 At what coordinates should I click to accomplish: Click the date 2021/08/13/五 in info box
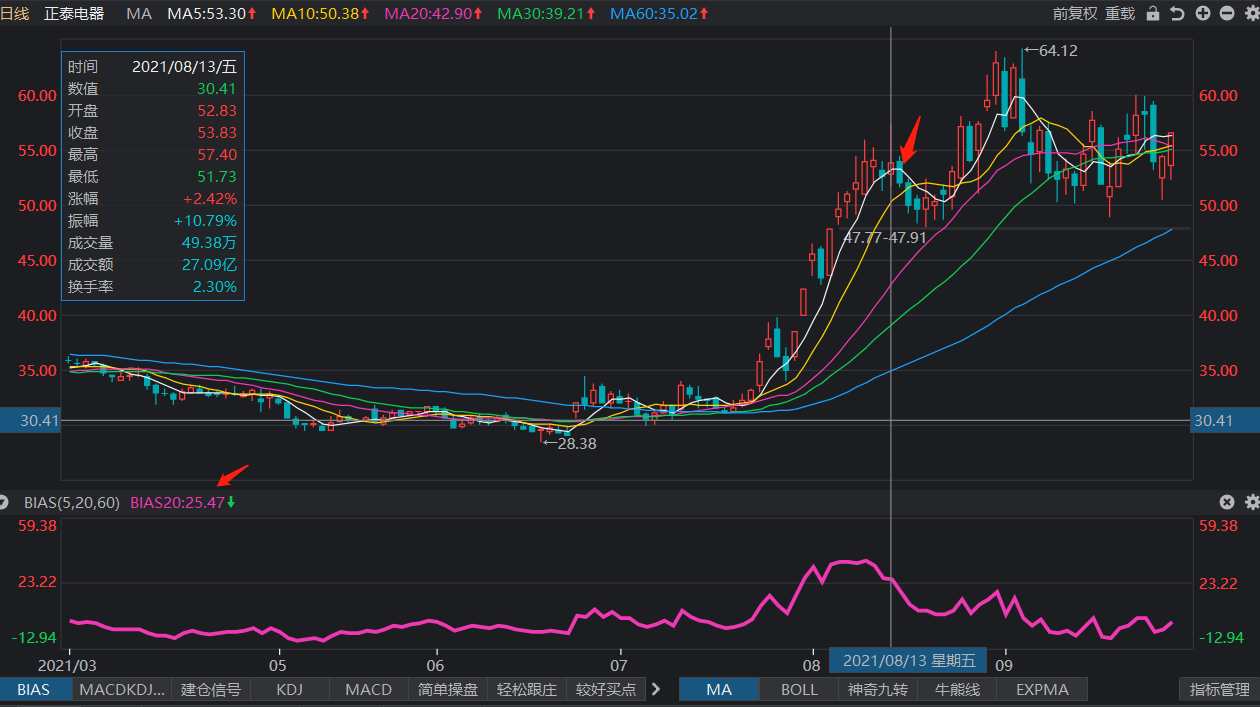tap(185, 67)
